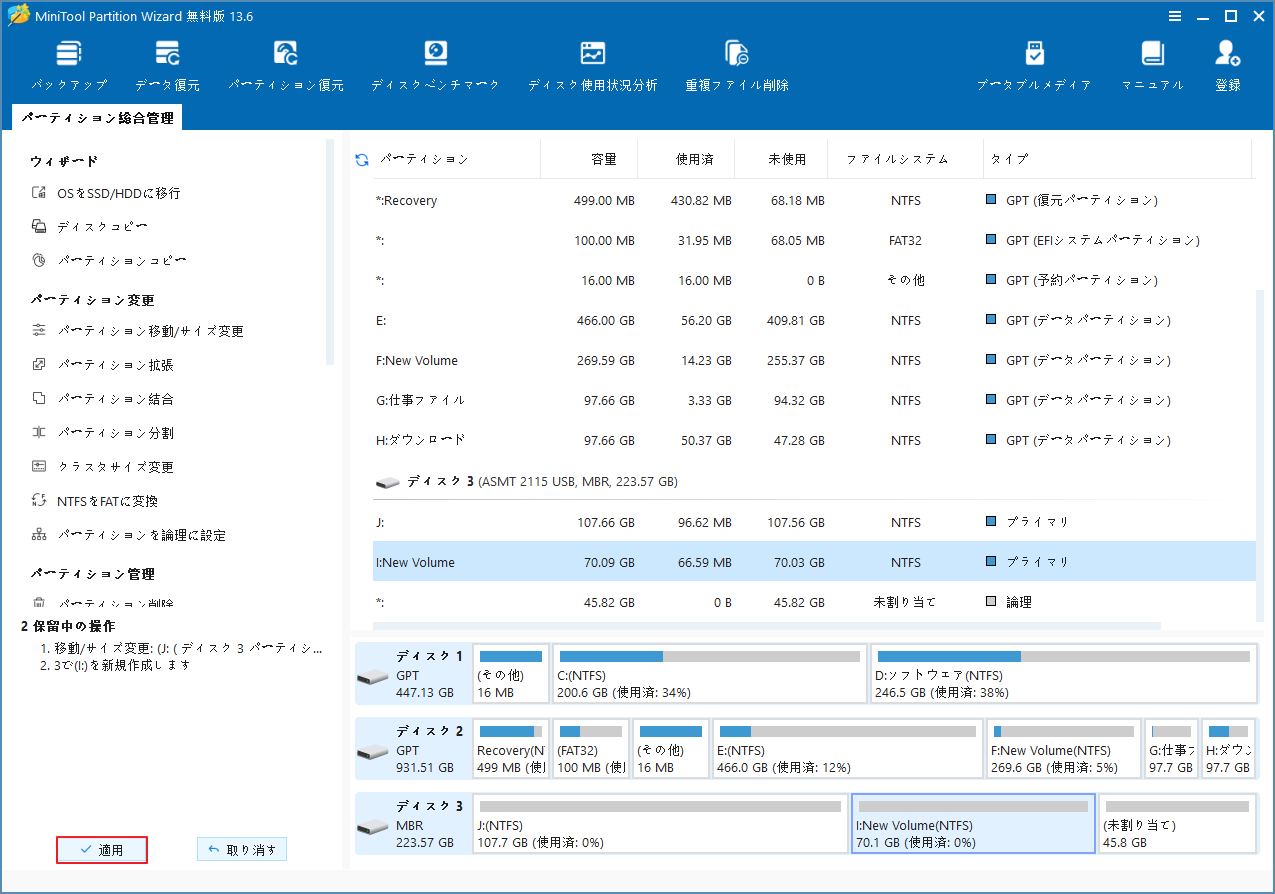This screenshot has width=1275, height=894.
Task: Select the 16.00 MB その他 partition row
Action: pos(814,281)
